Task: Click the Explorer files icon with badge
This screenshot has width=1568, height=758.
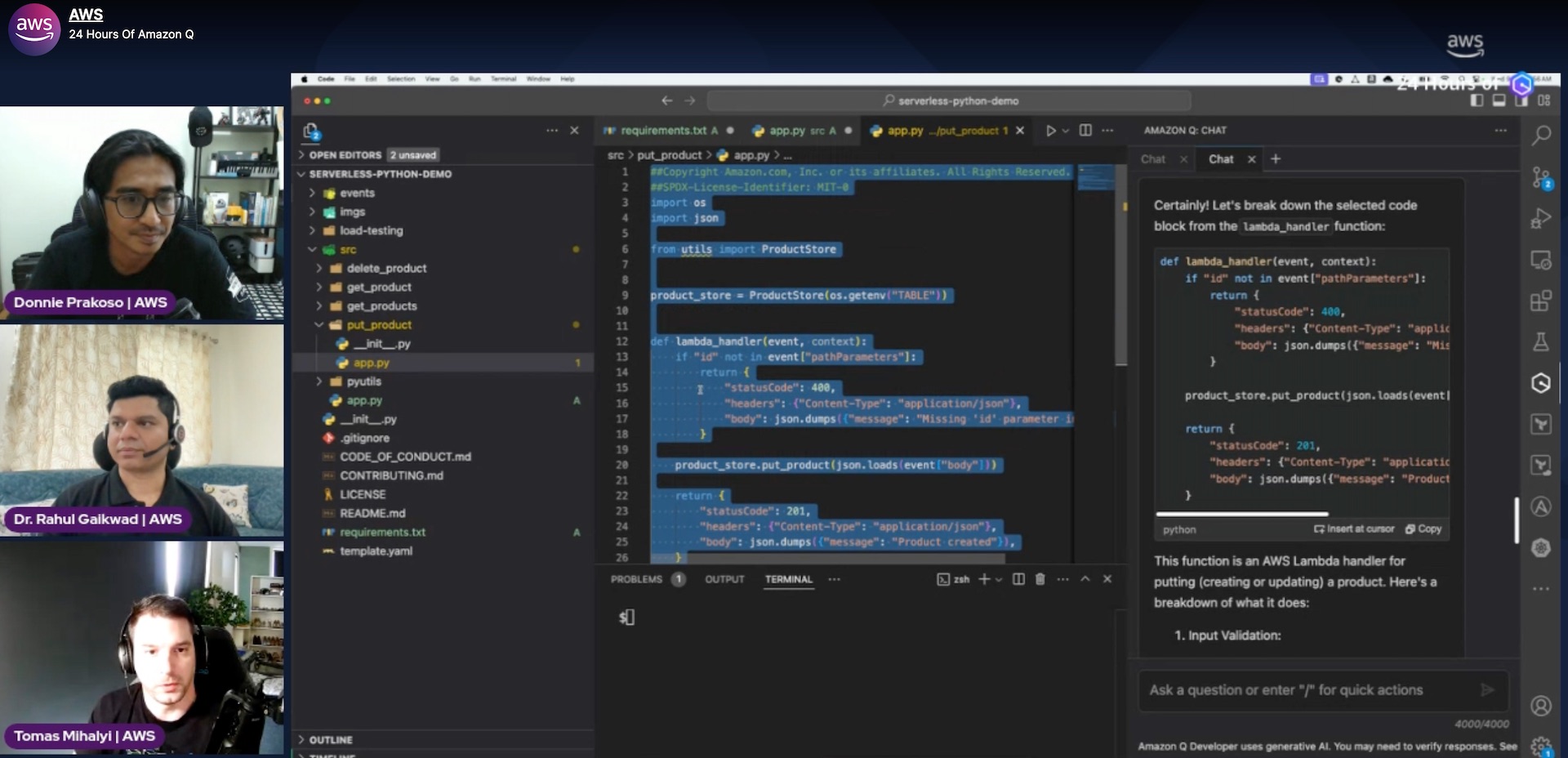Action: point(311,131)
